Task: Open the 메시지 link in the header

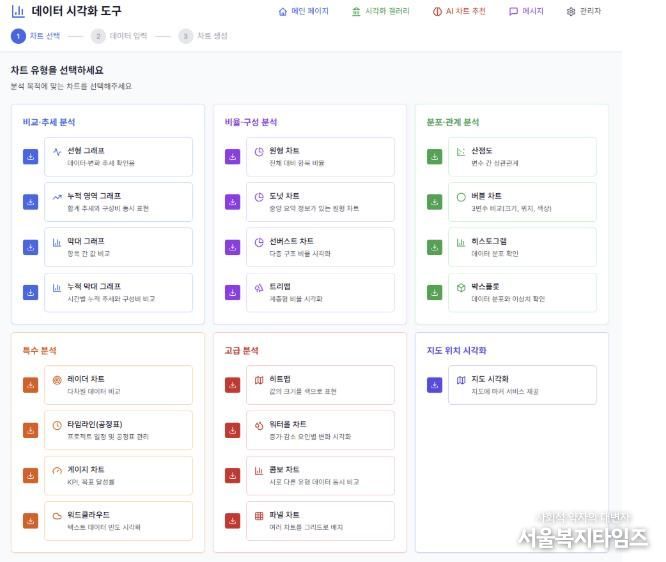Action: coord(526,12)
